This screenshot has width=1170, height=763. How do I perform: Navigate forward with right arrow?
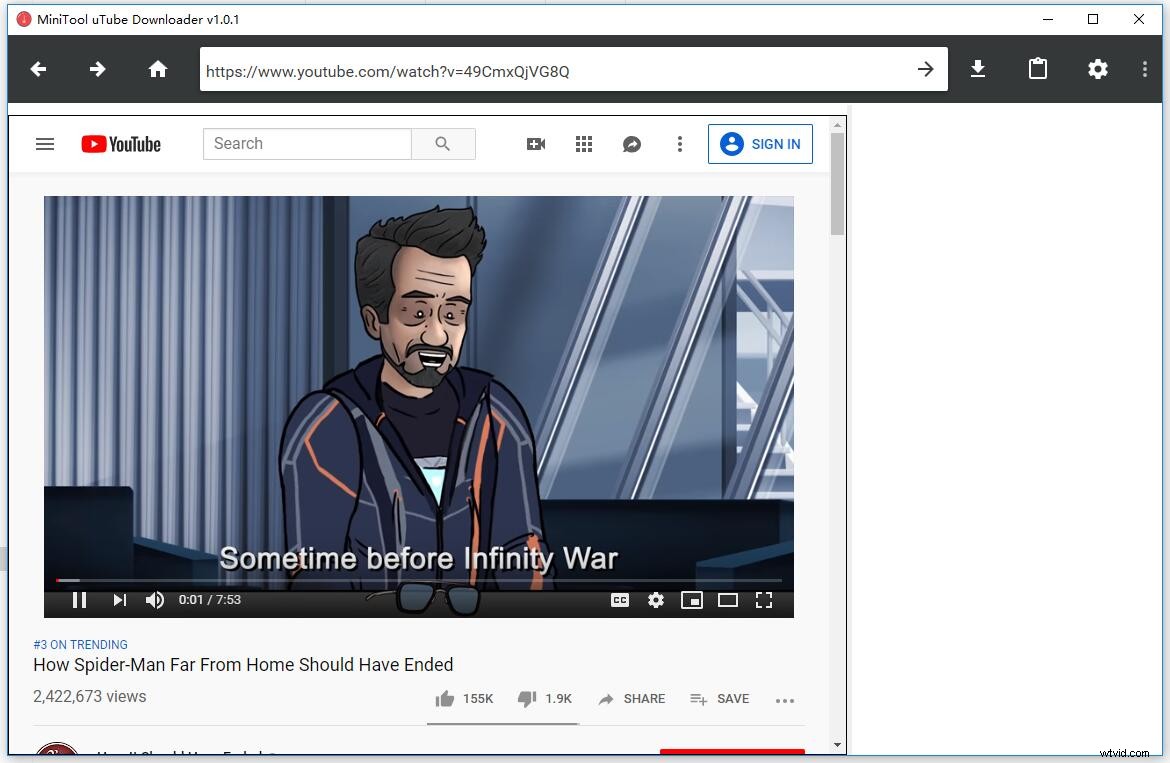(97, 69)
